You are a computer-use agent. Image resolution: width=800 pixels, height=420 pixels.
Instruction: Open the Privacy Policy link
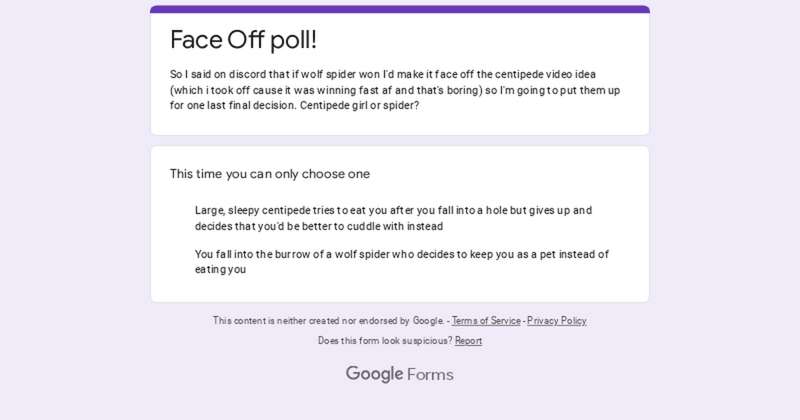(556, 321)
